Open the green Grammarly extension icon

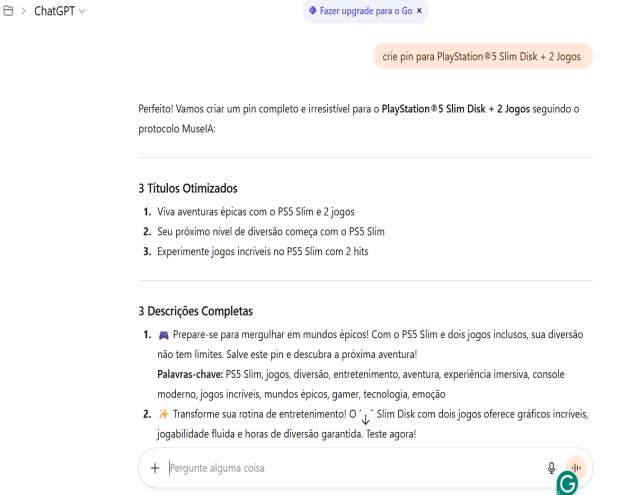pyautogui.click(x=567, y=484)
